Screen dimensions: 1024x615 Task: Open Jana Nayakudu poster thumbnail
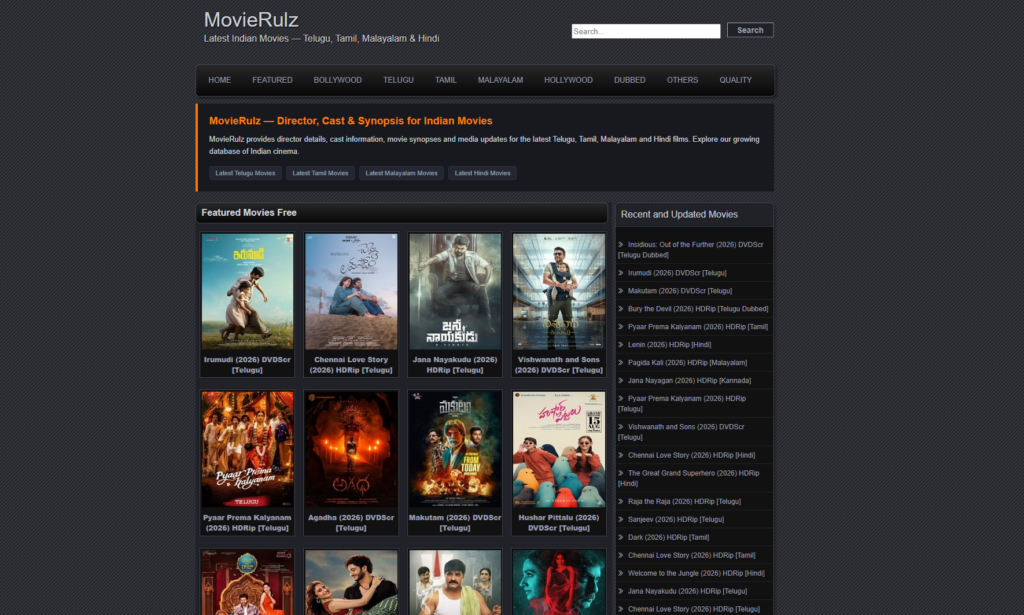455,292
